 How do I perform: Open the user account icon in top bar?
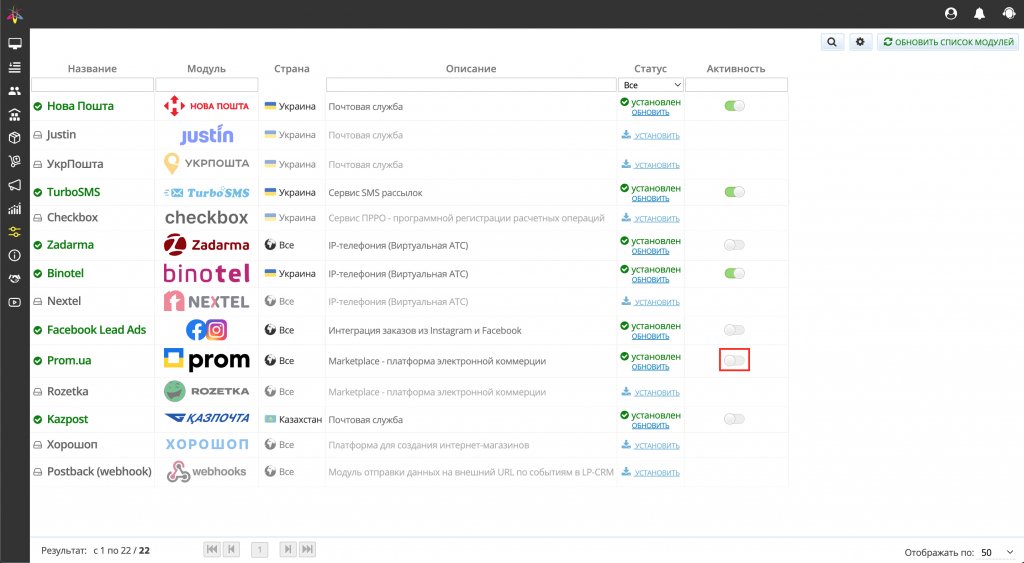coord(951,14)
